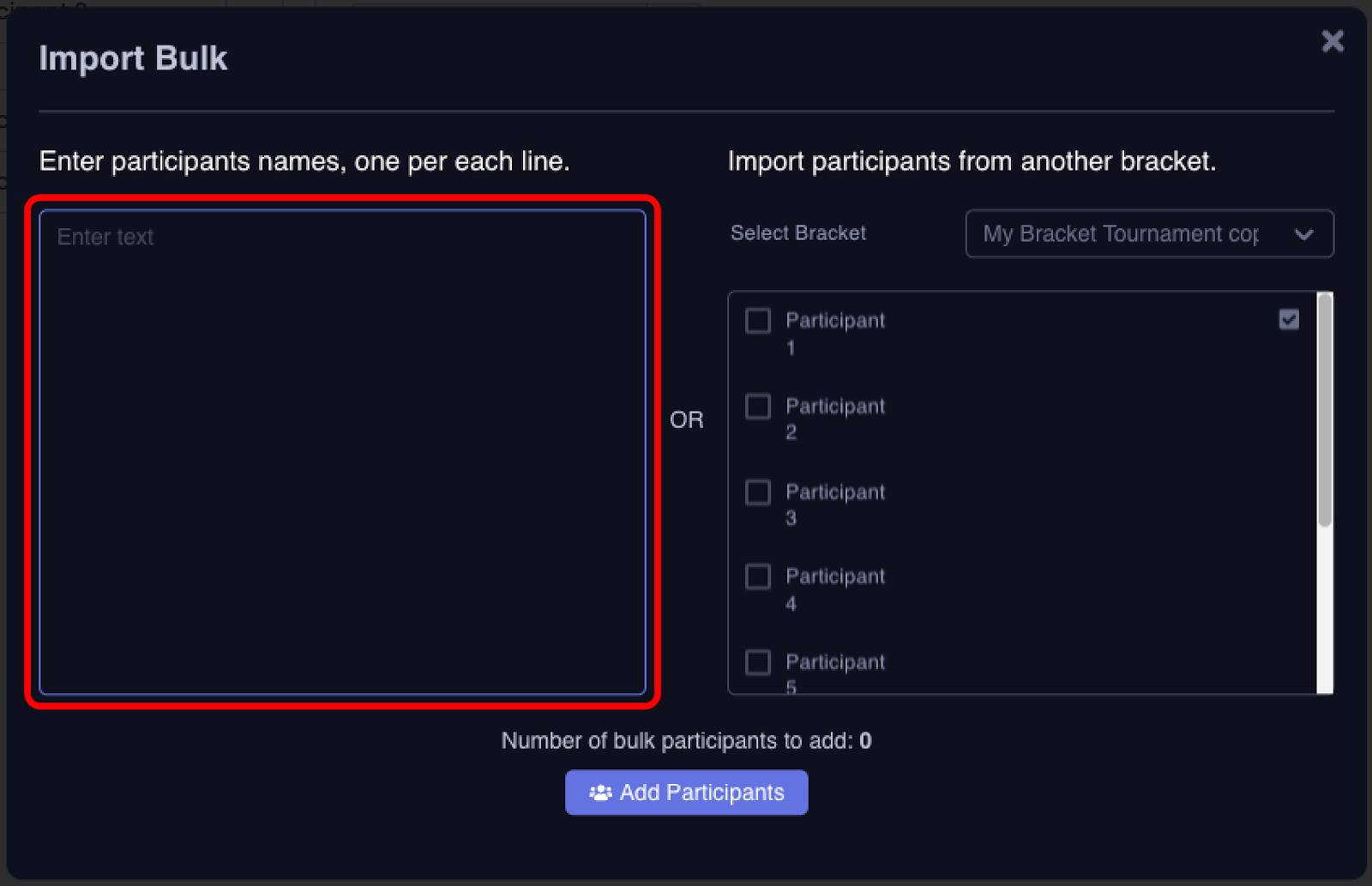
Task: Expand the My Bracket Tournament bracket selector
Action: click(1149, 233)
